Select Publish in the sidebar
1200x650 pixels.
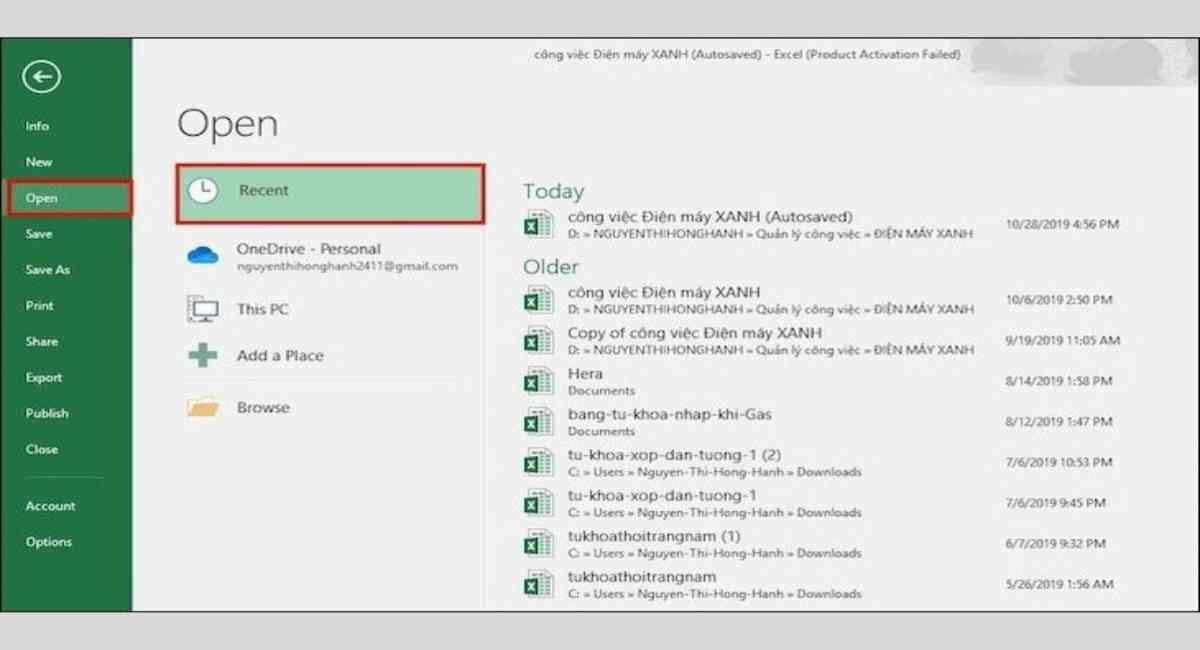coord(47,414)
